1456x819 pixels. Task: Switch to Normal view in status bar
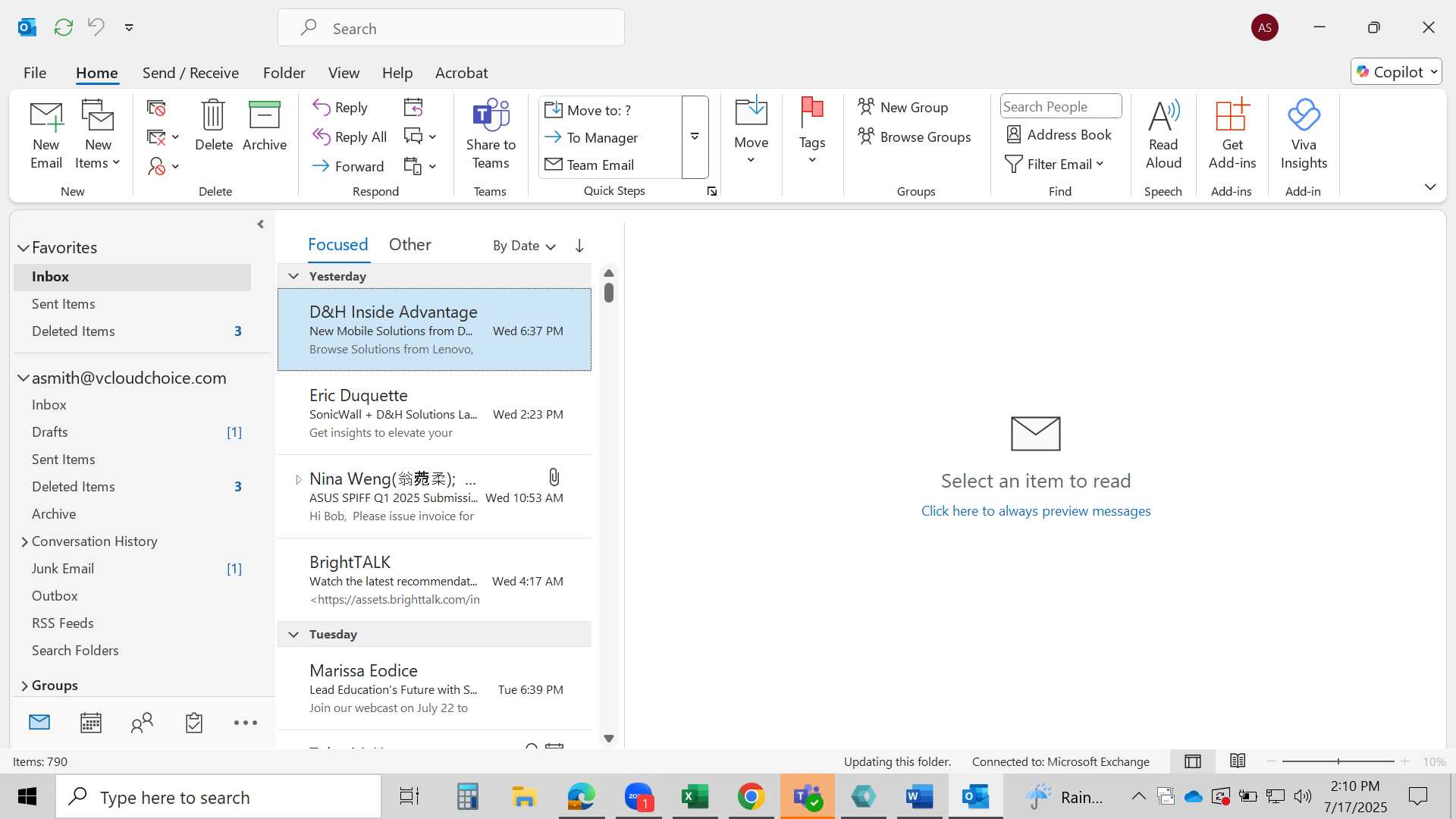pos(1193,761)
